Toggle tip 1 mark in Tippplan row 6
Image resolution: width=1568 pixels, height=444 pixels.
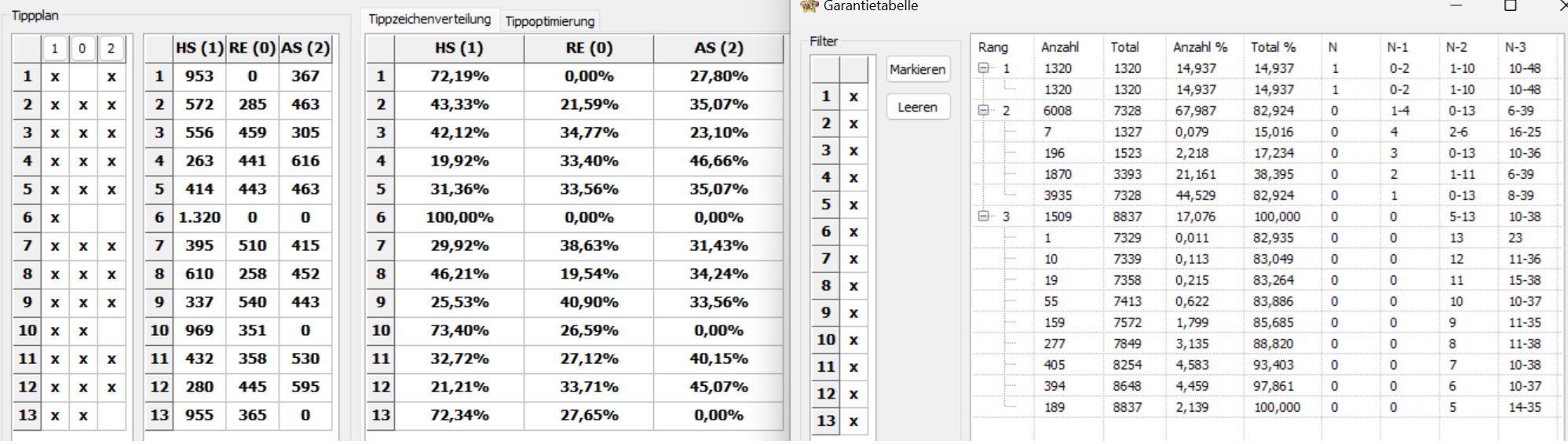pyautogui.click(x=55, y=217)
